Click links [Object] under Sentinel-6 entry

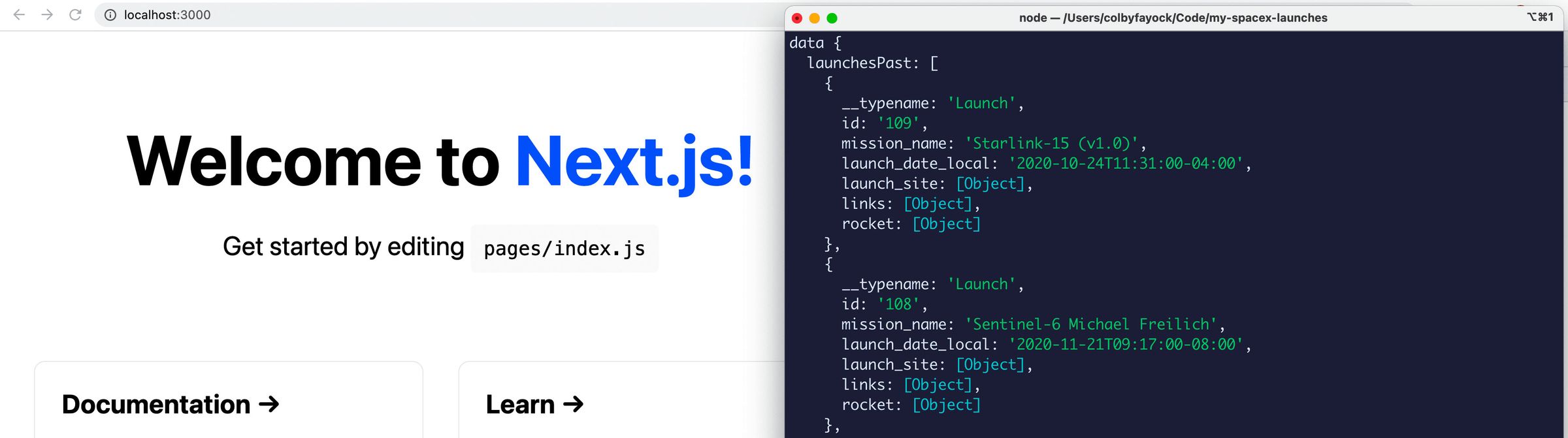tap(938, 385)
